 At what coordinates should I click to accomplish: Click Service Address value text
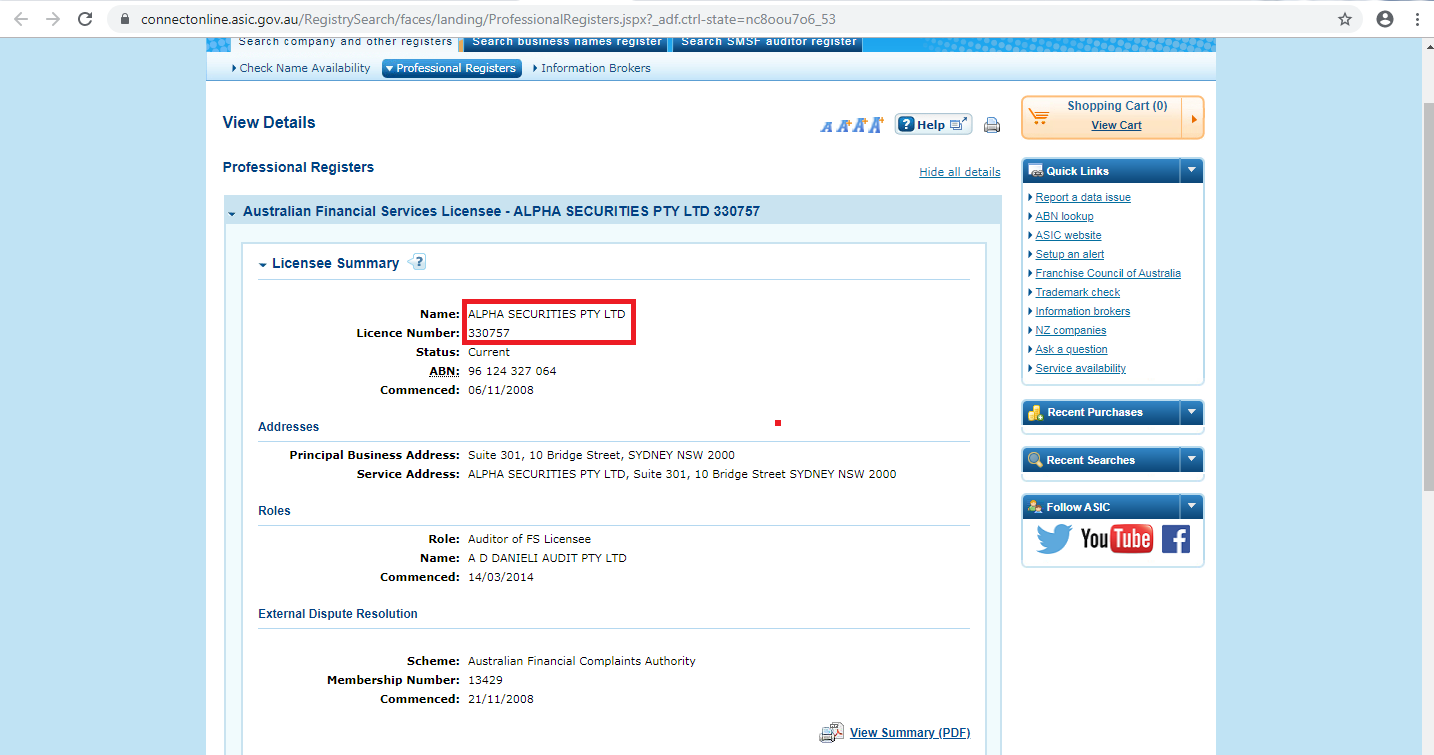(x=682, y=474)
